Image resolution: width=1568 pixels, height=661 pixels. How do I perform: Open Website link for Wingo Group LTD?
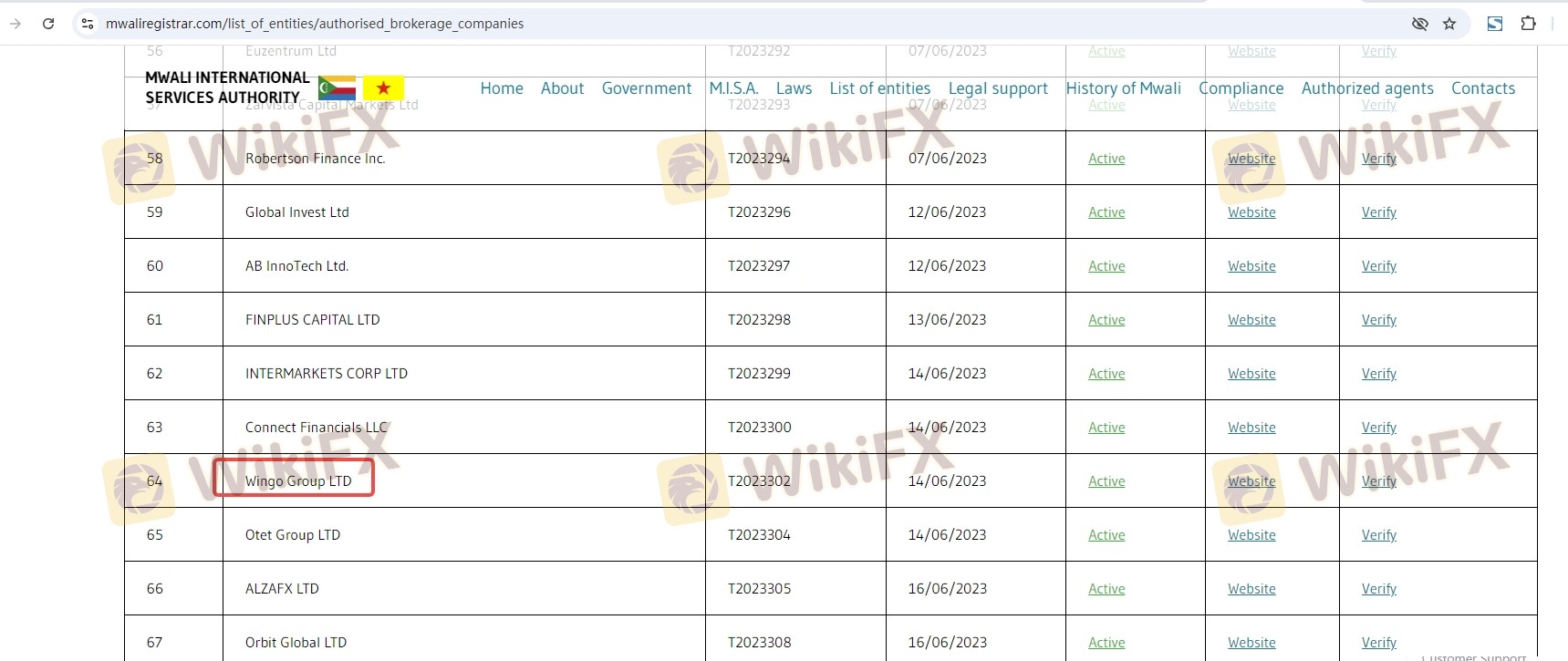point(1251,481)
